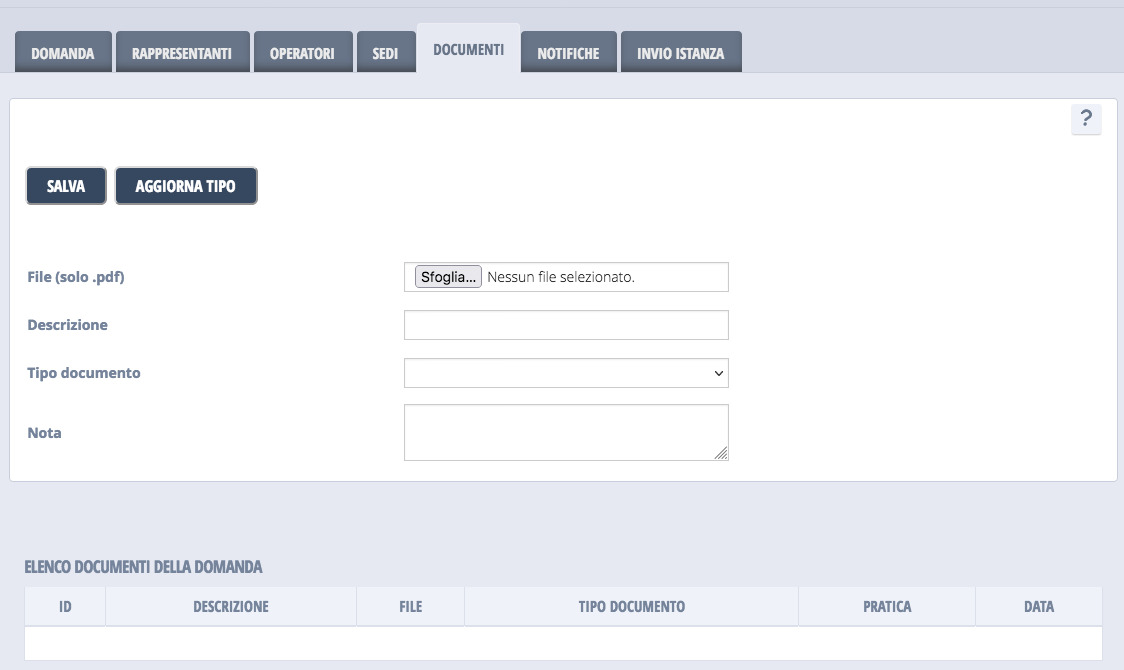Click the File column header
The height and width of the screenshot is (670, 1124).
tap(410, 607)
